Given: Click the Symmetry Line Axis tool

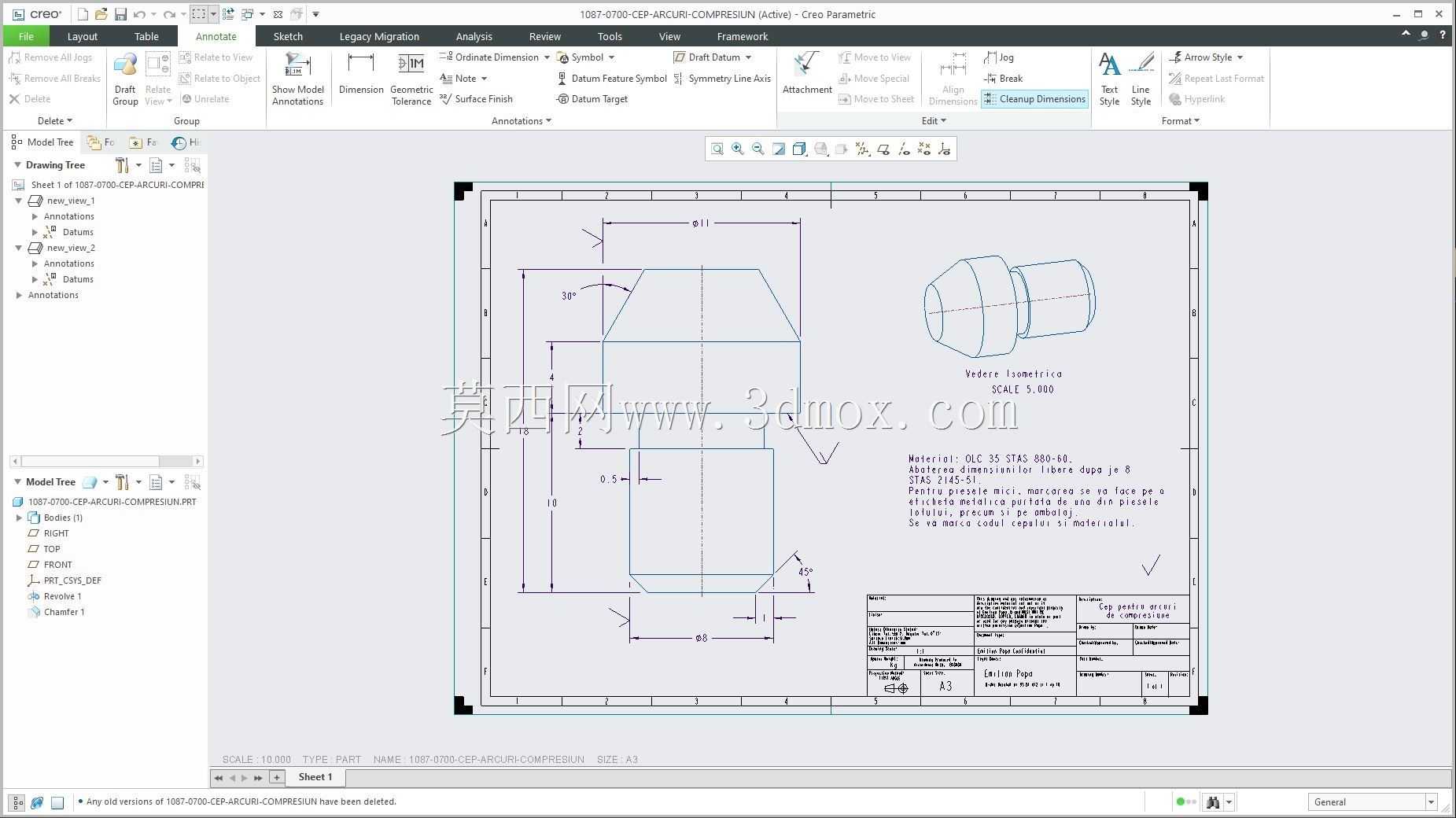Looking at the screenshot, I should coord(722,79).
